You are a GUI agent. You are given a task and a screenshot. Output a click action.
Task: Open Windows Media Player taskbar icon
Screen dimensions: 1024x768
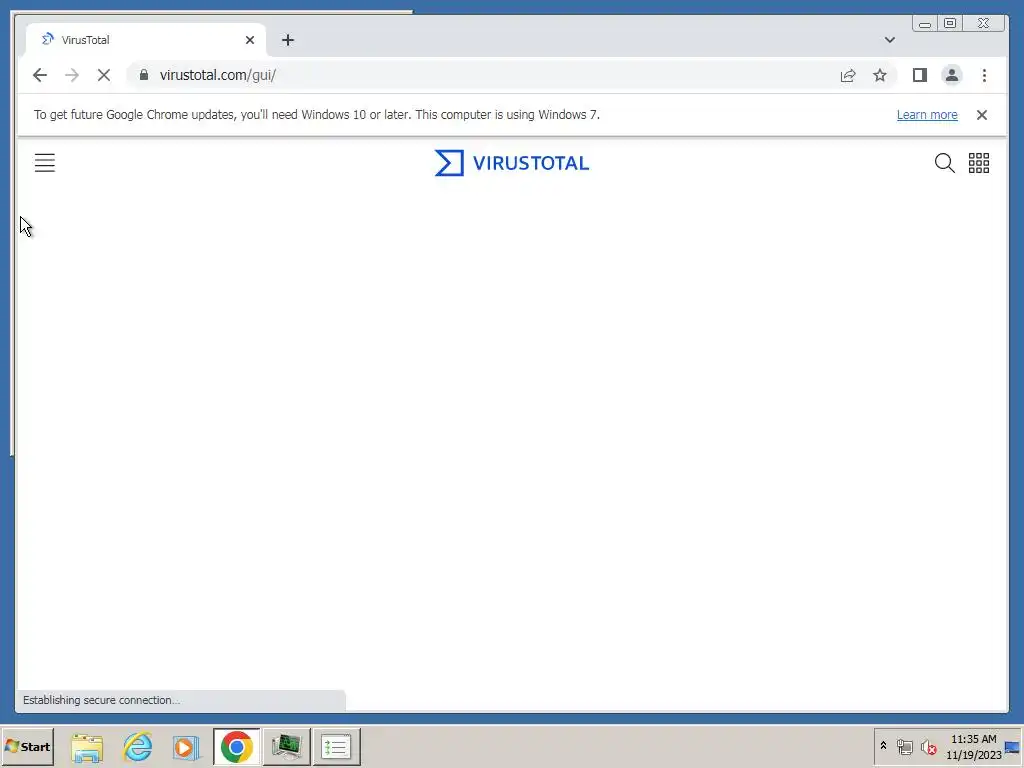click(x=186, y=746)
